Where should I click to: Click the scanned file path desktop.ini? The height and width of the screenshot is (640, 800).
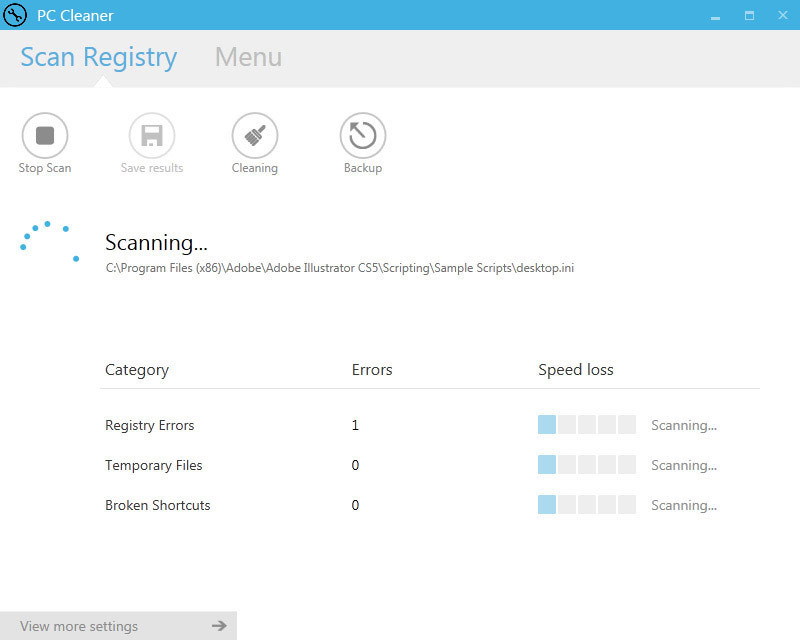point(340,268)
